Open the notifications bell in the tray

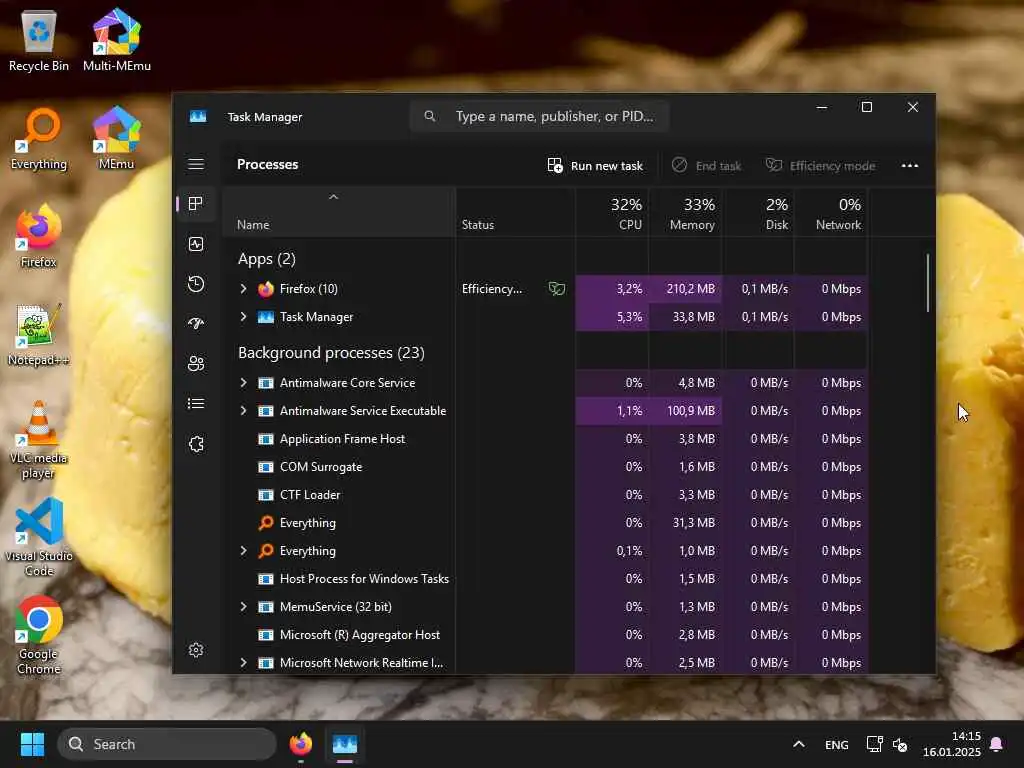tap(997, 744)
